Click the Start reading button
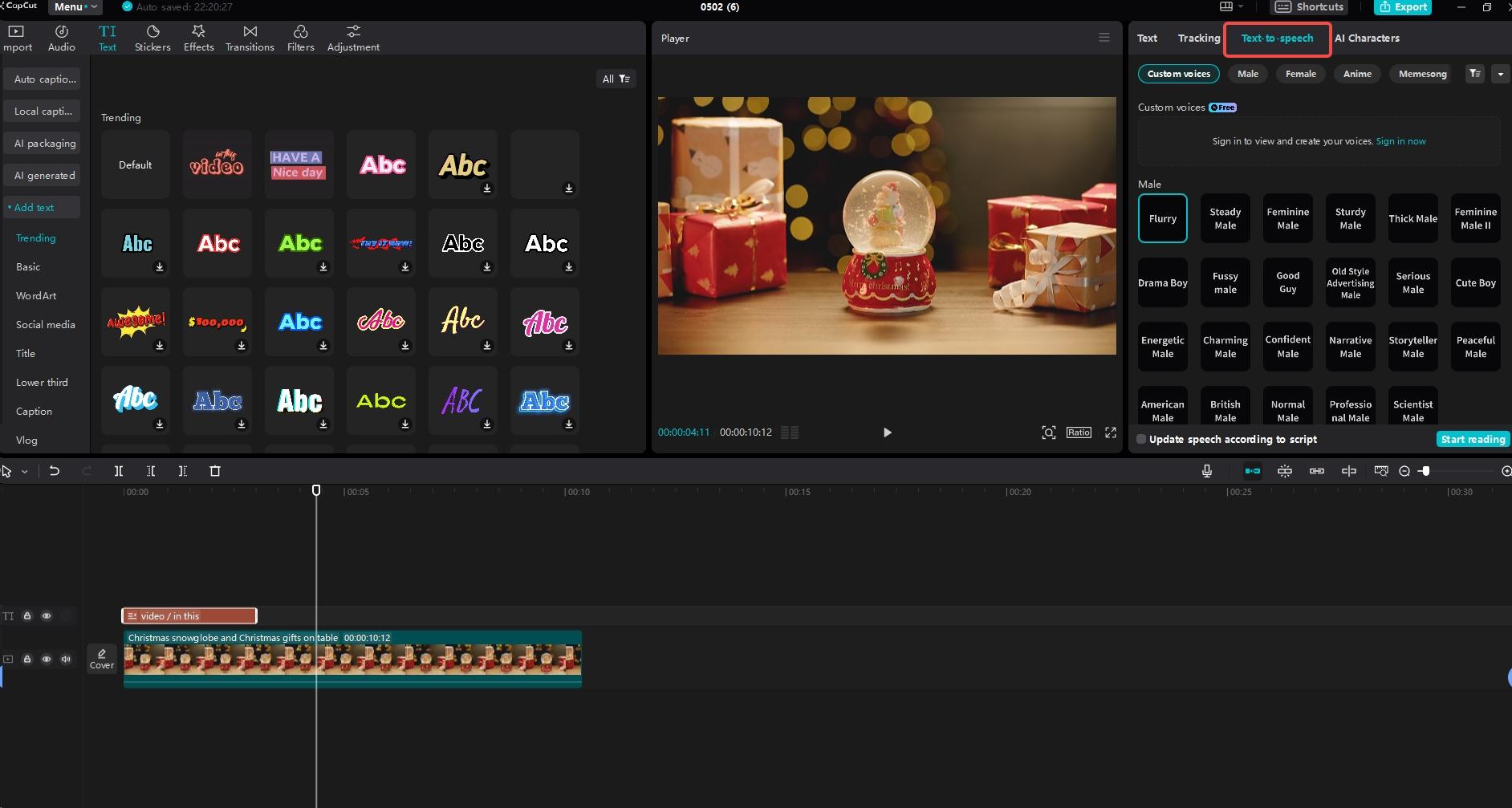This screenshot has width=1512, height=808. [1473, 439]
